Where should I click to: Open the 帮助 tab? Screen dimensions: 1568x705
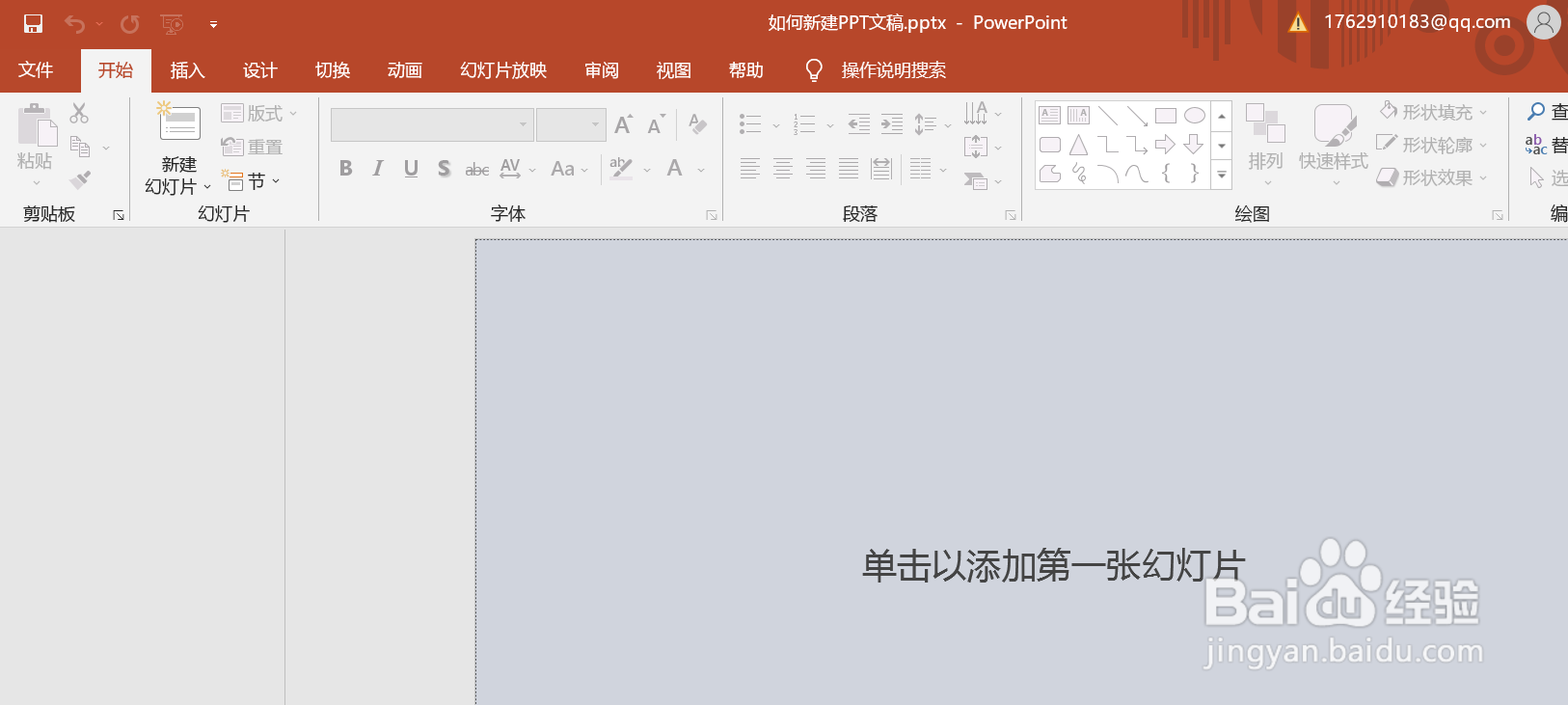pos(746,70)
